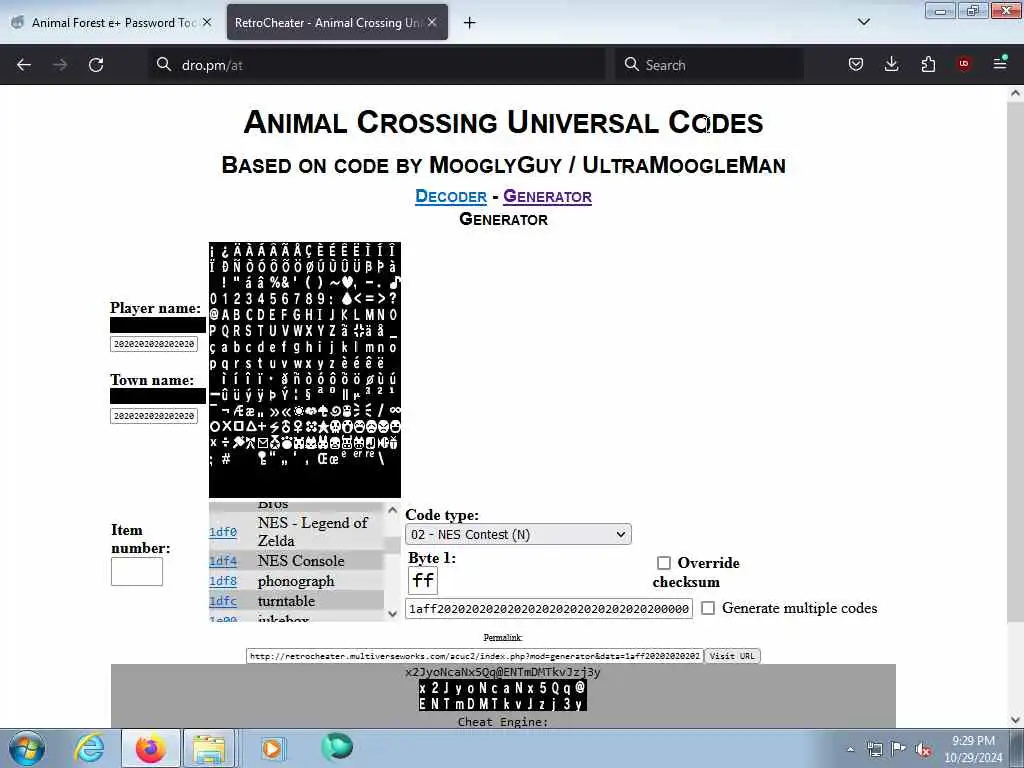The image size is (1024, 768).
Task: List all tabs dropdown arrow
Action: click(863, 22)
